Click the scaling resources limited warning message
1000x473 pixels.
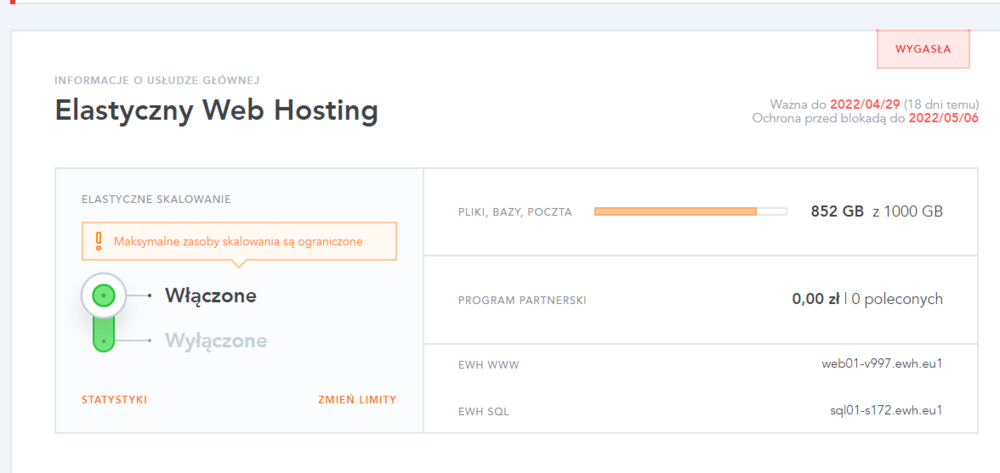click(x=238, y=241)
